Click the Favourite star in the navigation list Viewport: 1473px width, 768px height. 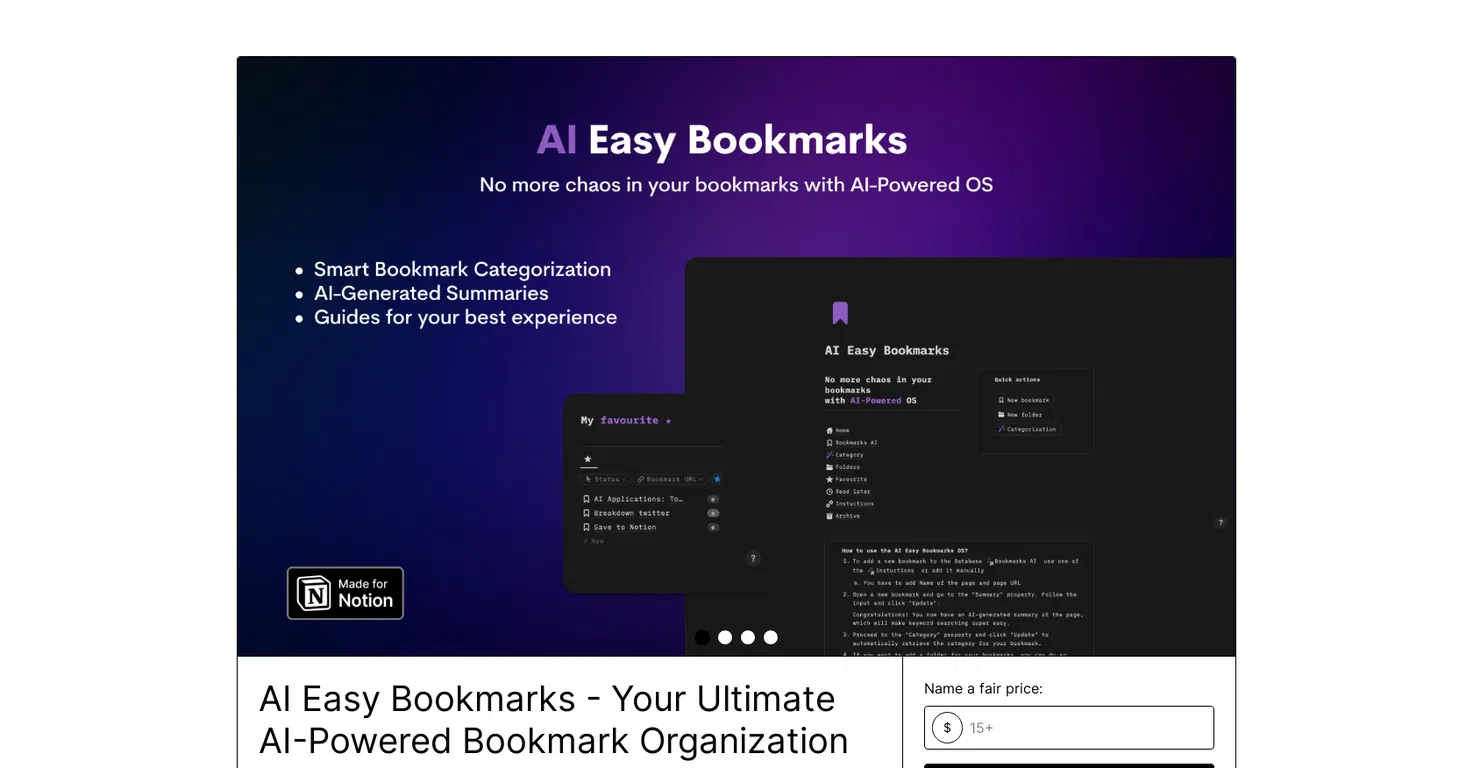tap(829, 479)
